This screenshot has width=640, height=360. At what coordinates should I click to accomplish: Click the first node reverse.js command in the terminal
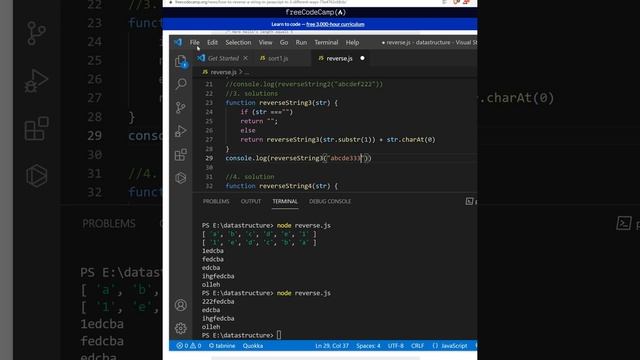[x=304, y=225]
